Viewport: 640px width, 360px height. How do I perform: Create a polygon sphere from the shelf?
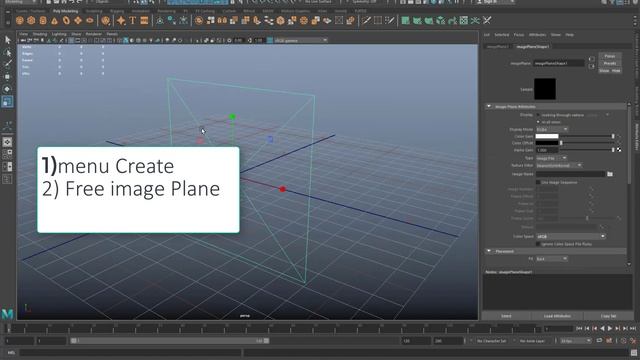coord(20,20)
